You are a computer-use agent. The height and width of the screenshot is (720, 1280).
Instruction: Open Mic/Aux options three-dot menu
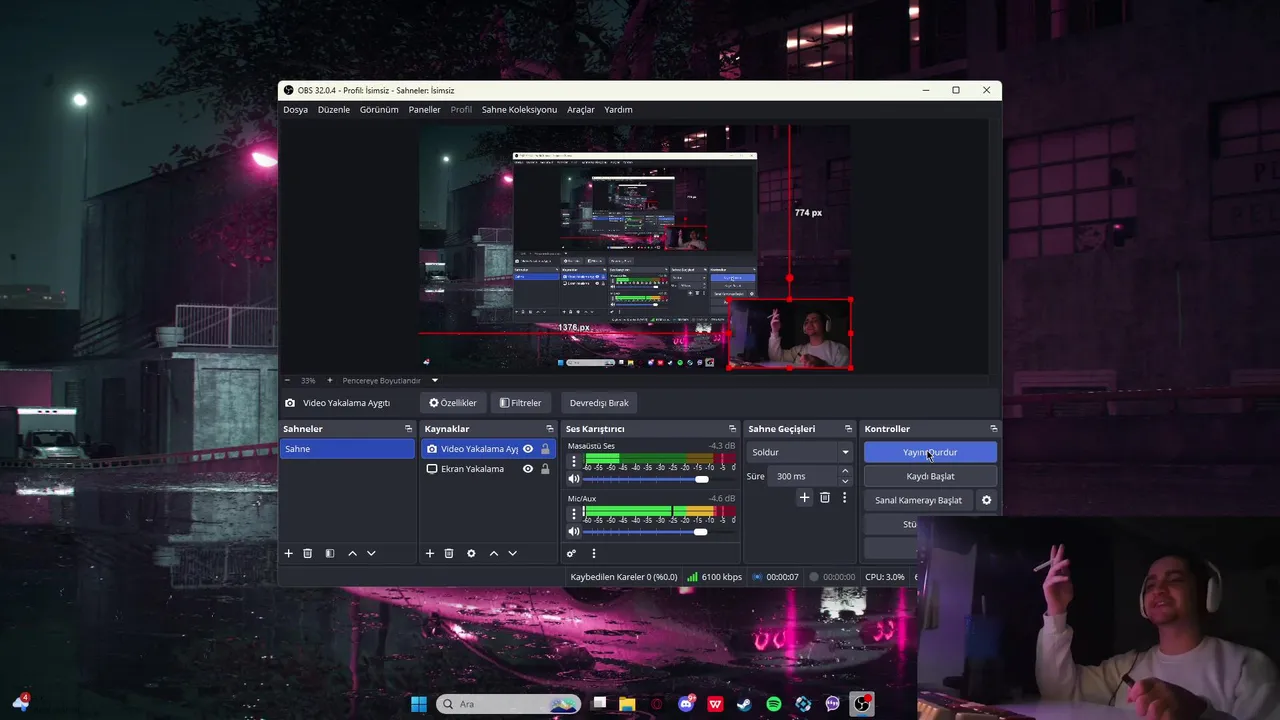pos(573,514)
